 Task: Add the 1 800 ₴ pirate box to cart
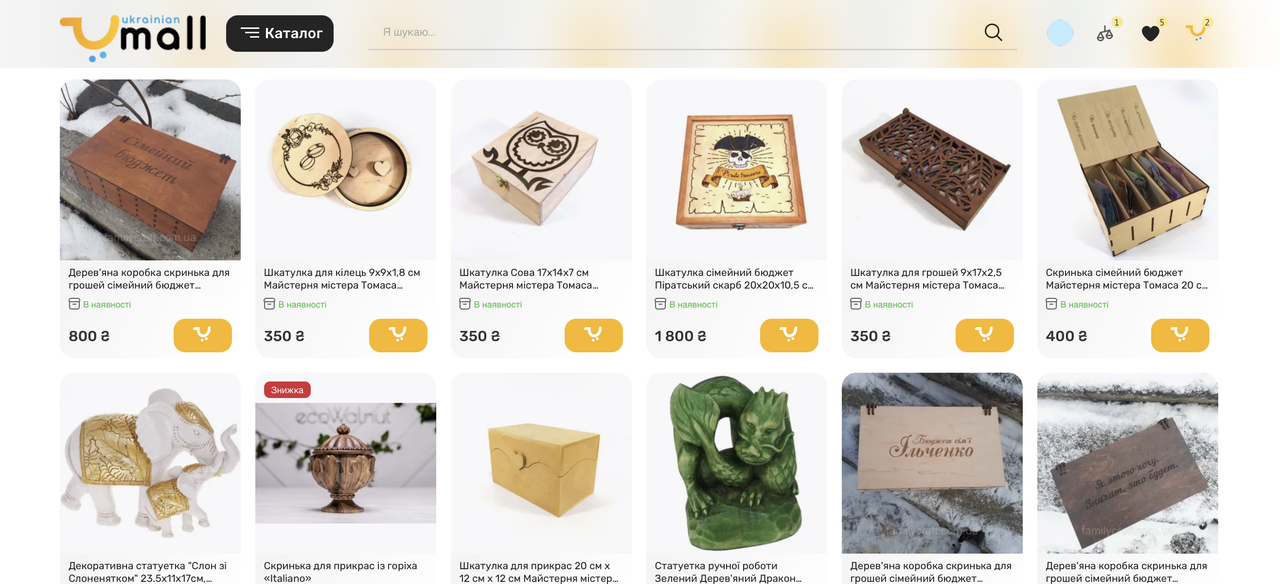pyautogui.click(x=789, y=335)
